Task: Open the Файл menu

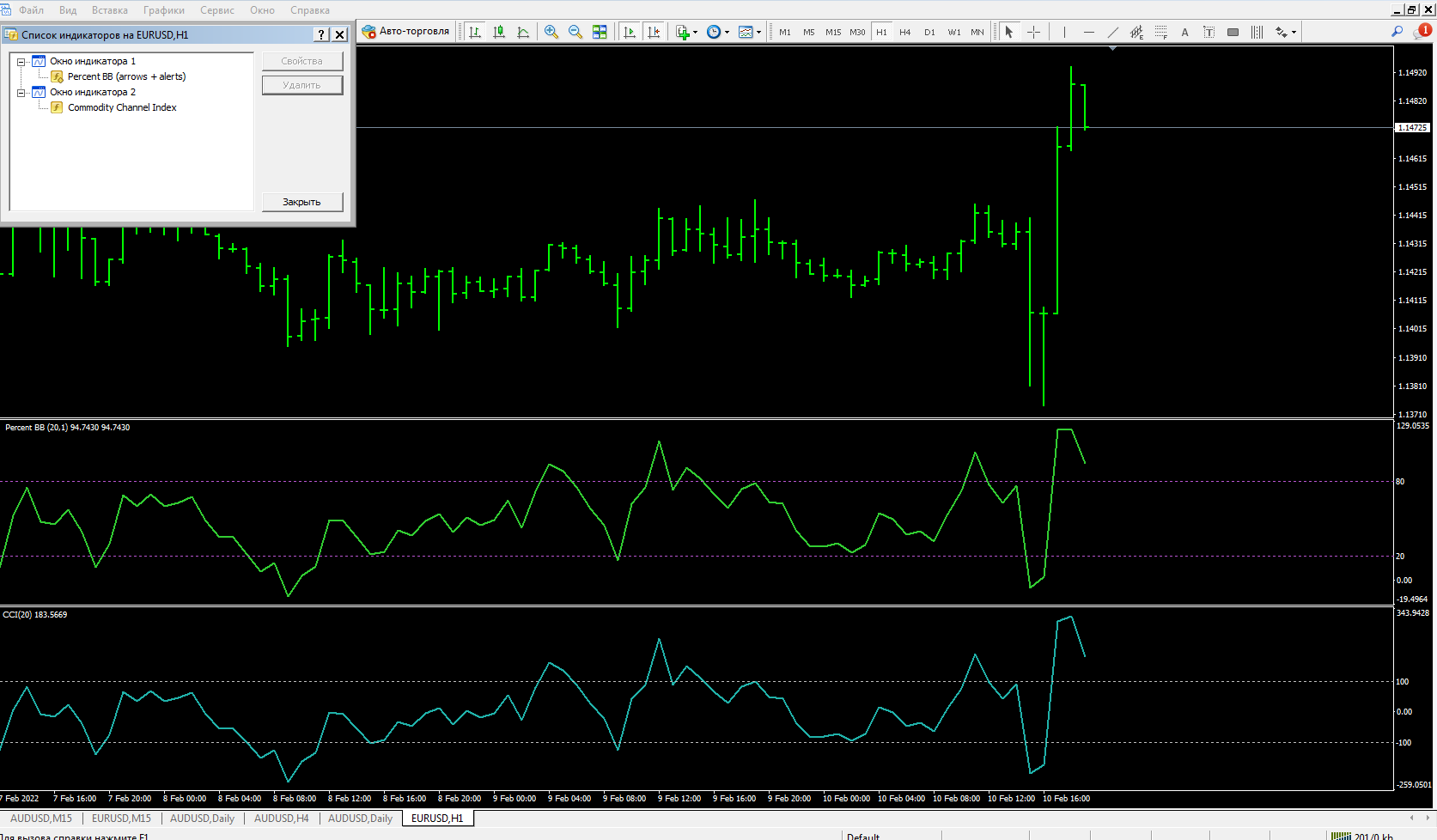Action: 31,10
